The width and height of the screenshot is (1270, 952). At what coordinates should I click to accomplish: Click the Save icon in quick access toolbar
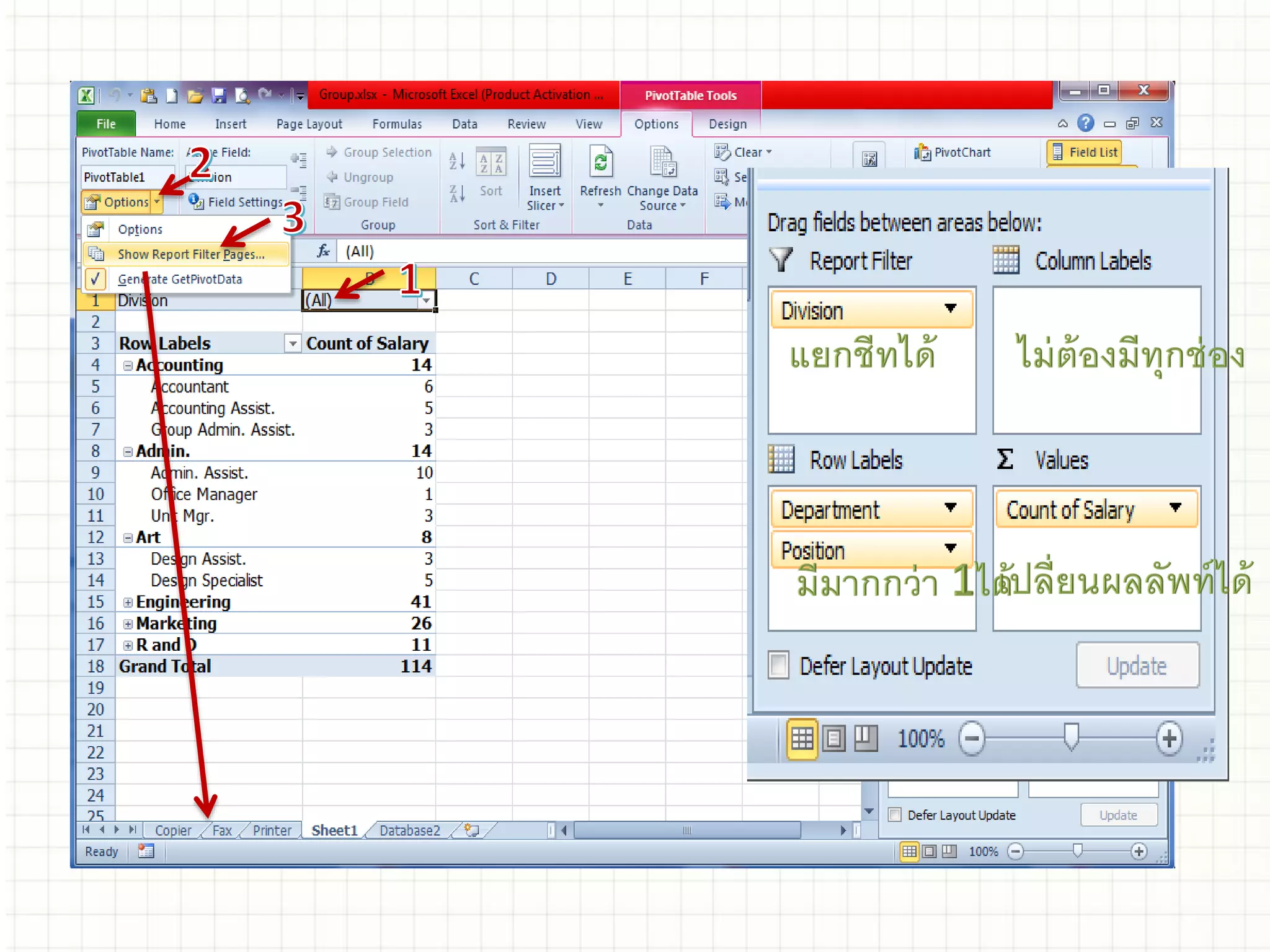pos(218,95)
